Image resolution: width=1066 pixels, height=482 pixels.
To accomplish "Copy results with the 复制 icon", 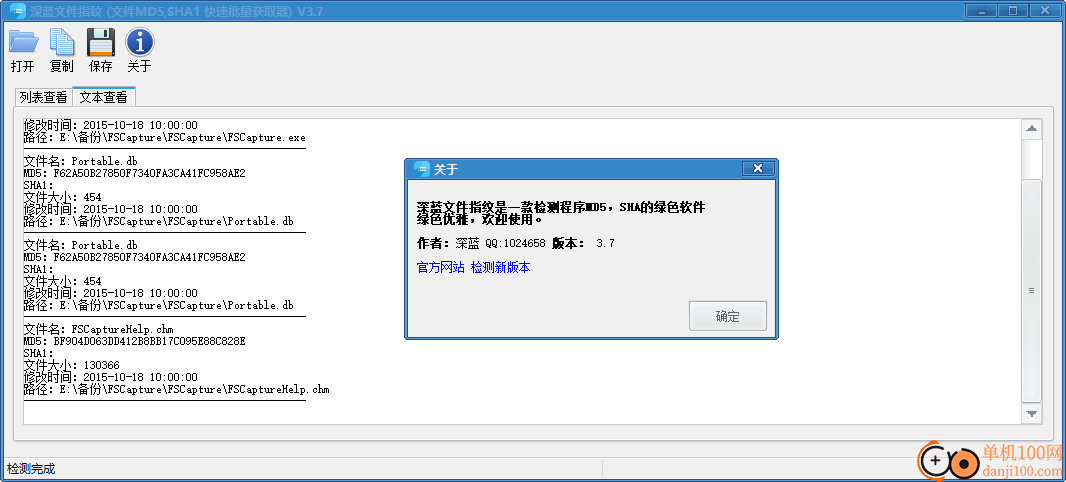I will [x=62, y=50].
